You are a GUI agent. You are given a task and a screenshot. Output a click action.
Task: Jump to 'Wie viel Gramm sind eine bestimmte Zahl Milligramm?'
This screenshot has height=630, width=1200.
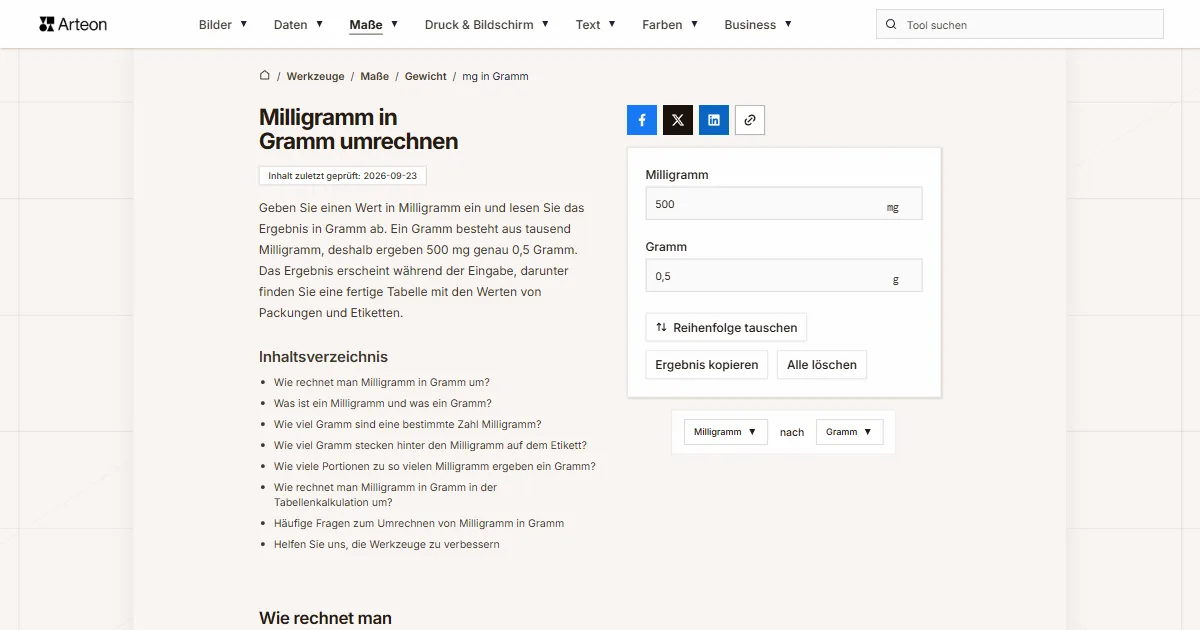[408, 424]
